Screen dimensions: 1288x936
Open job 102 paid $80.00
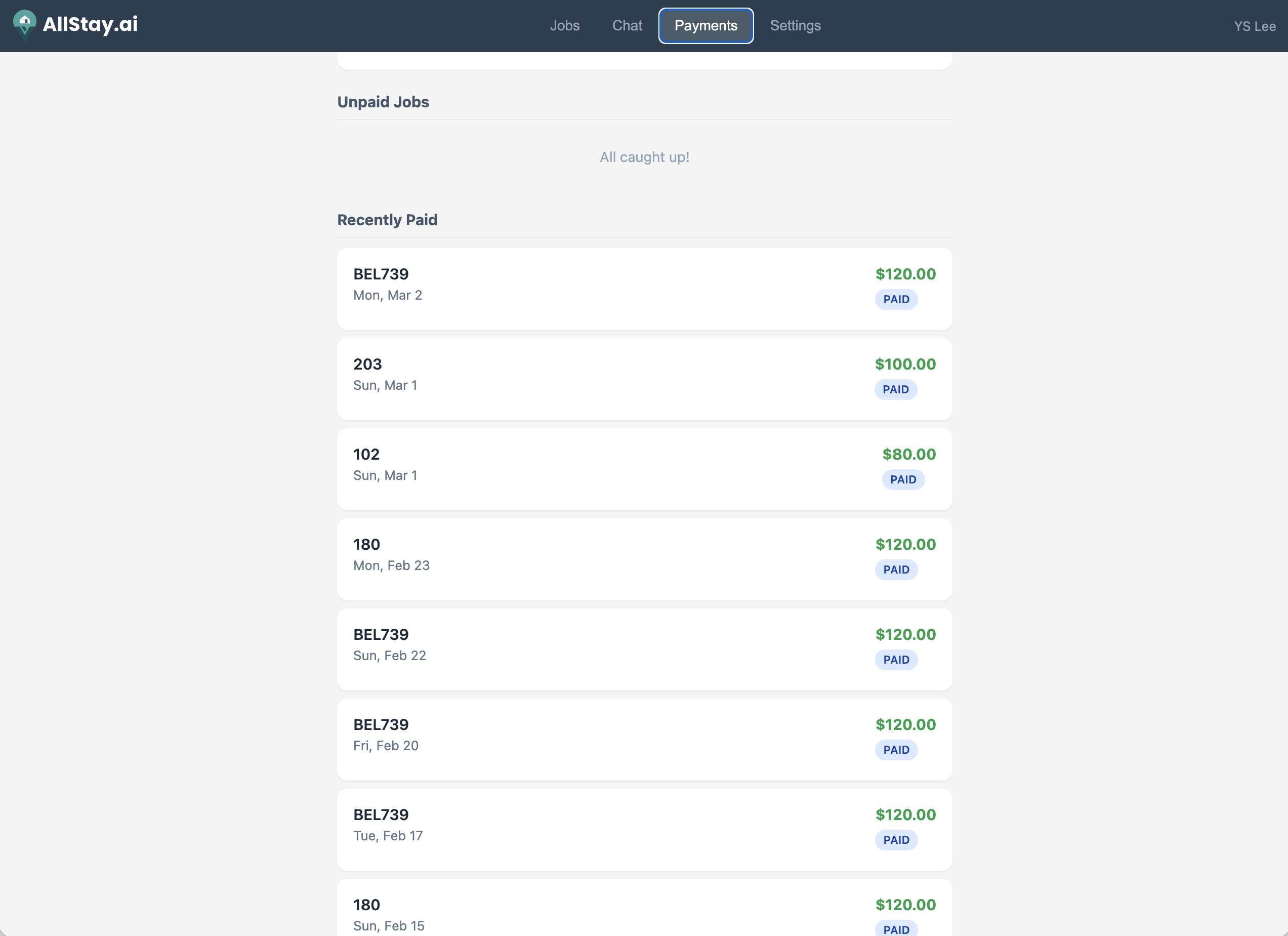tap(644, 469)
